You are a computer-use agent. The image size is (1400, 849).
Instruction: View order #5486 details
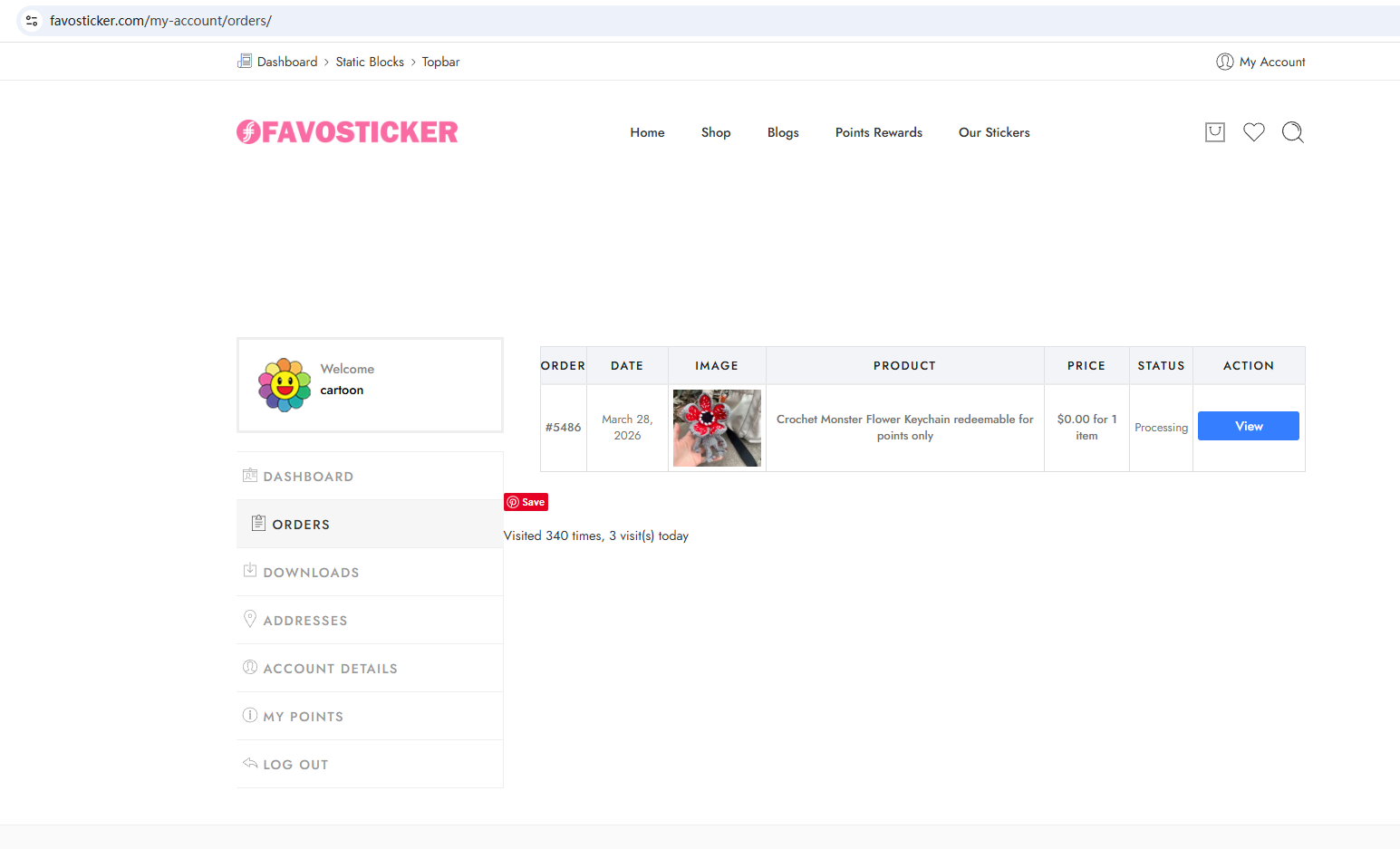click(x=1248, y=426)
